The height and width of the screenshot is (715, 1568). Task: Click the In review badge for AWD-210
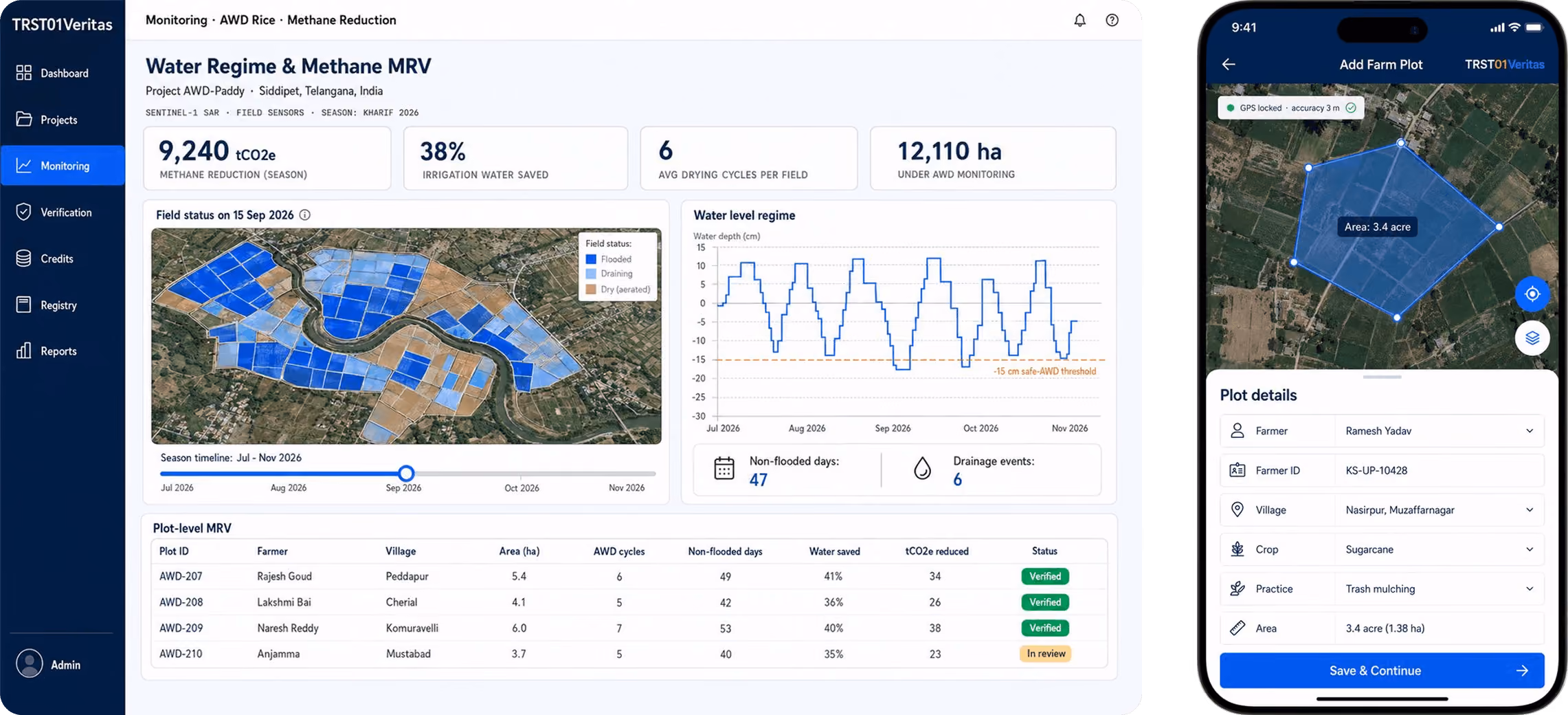[1045, 654]
